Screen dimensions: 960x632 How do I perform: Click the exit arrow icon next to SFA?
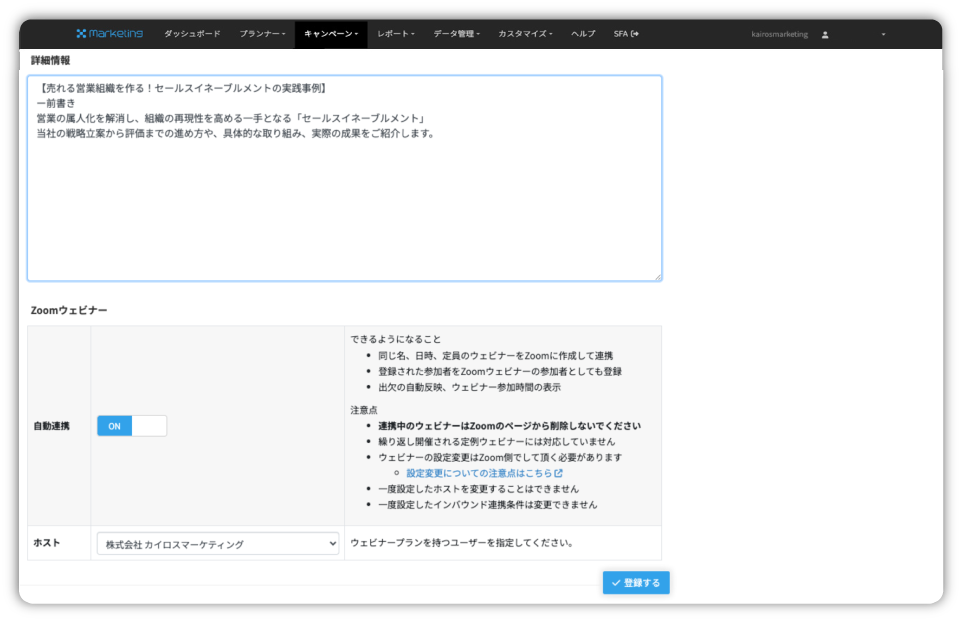click(634, 33)
